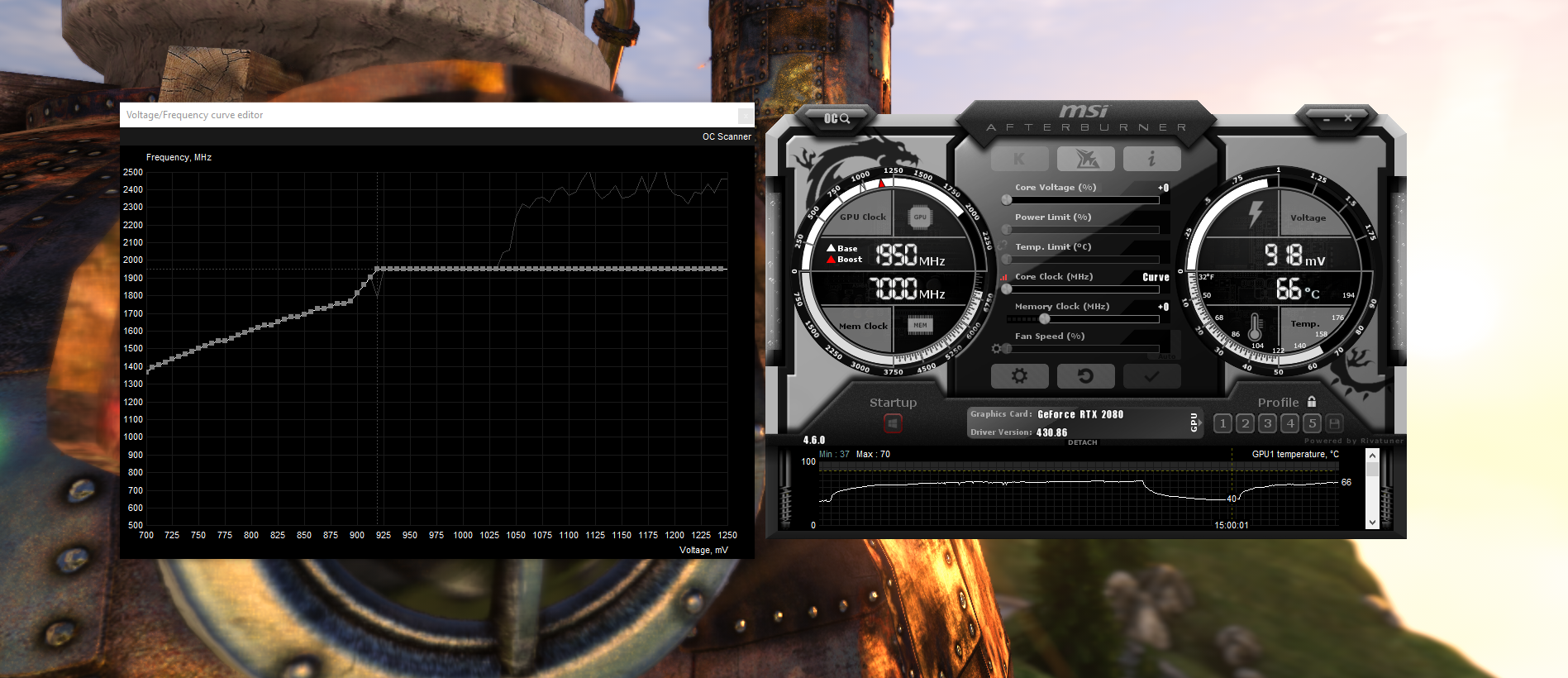This screenshot has width=1568, height=678.
Task: Click the Min : 37 graph readout
Action: click(x=834, y=454)
